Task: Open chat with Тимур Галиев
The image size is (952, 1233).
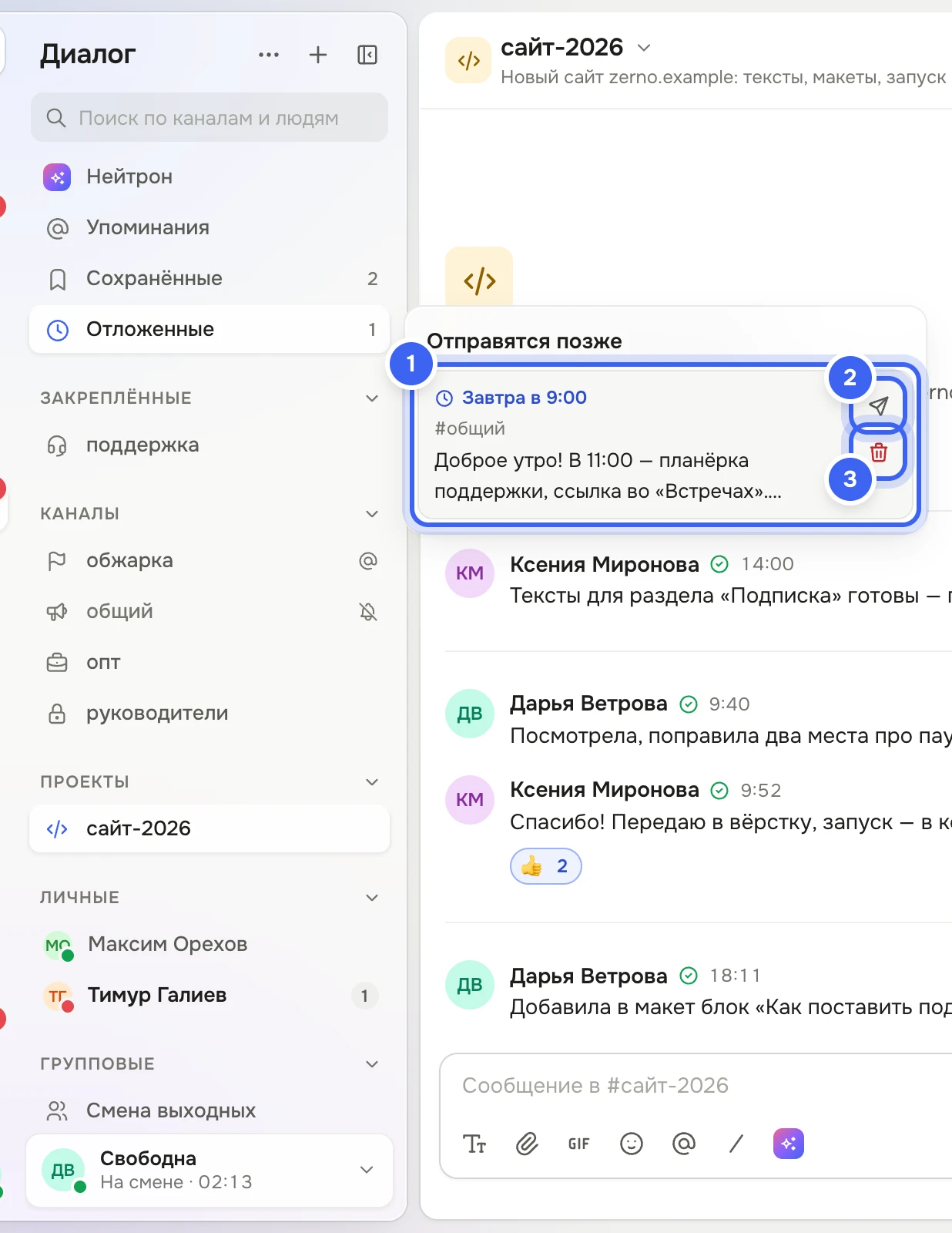Action: pyautogui.click(x=210, y=995)
